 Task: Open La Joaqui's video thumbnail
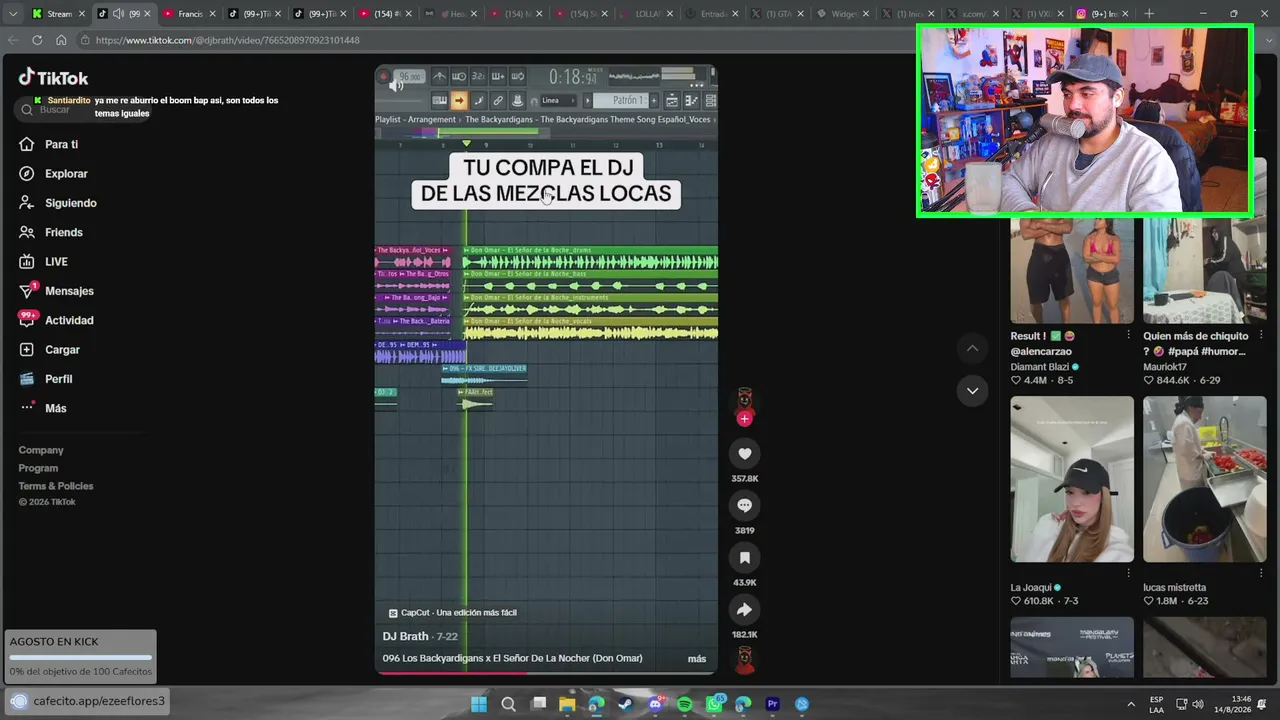pos(1072,479)
